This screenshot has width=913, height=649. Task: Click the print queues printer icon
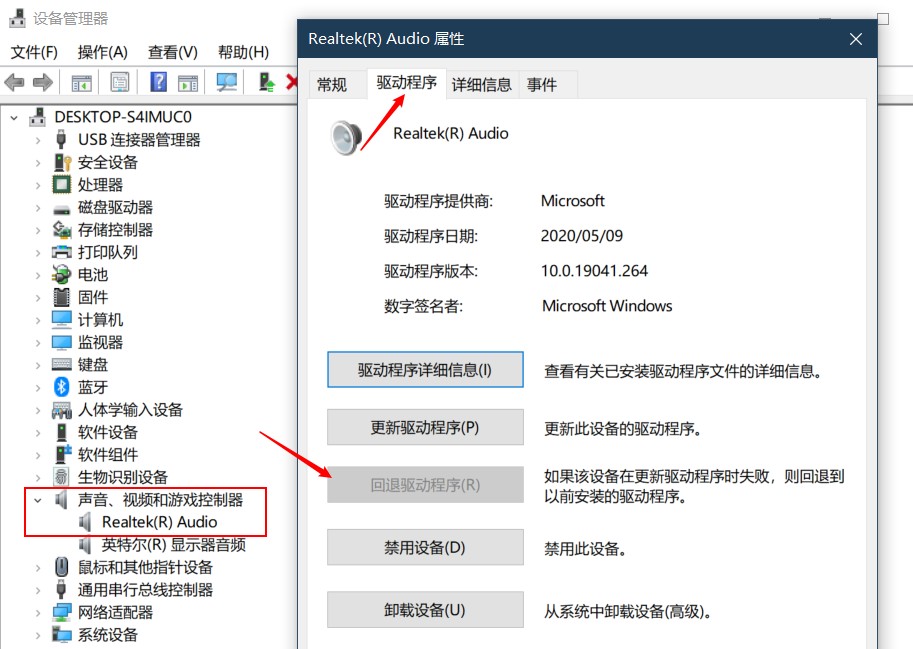click(62, 252)
